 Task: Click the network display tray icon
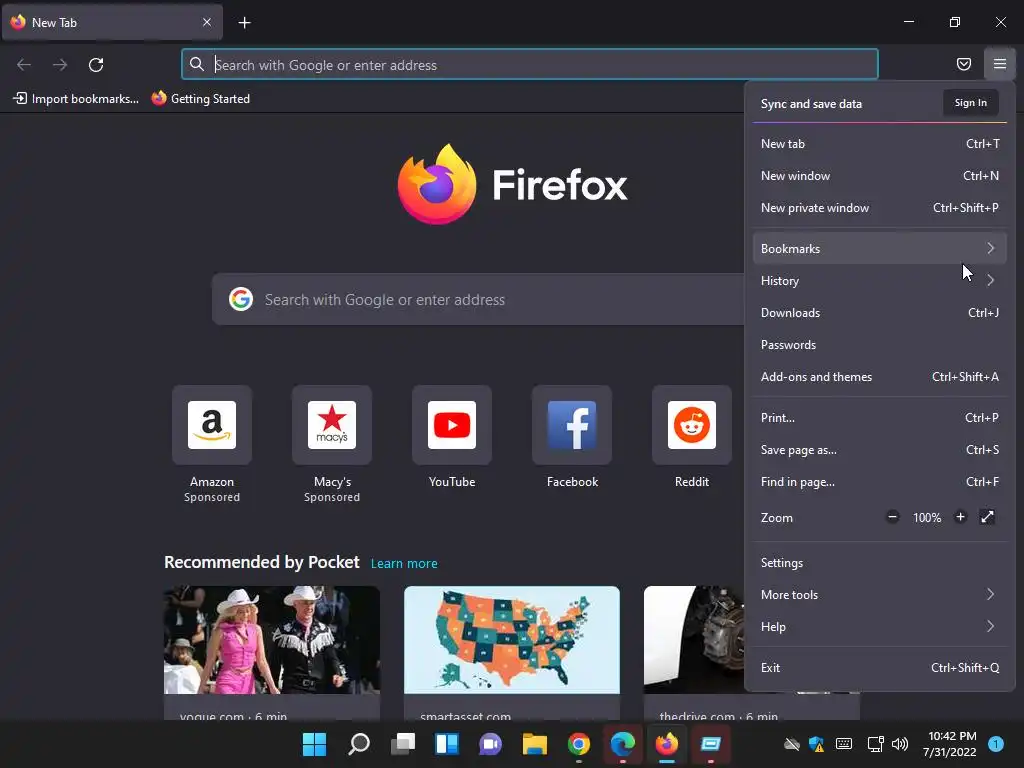(x=875, y=744)
